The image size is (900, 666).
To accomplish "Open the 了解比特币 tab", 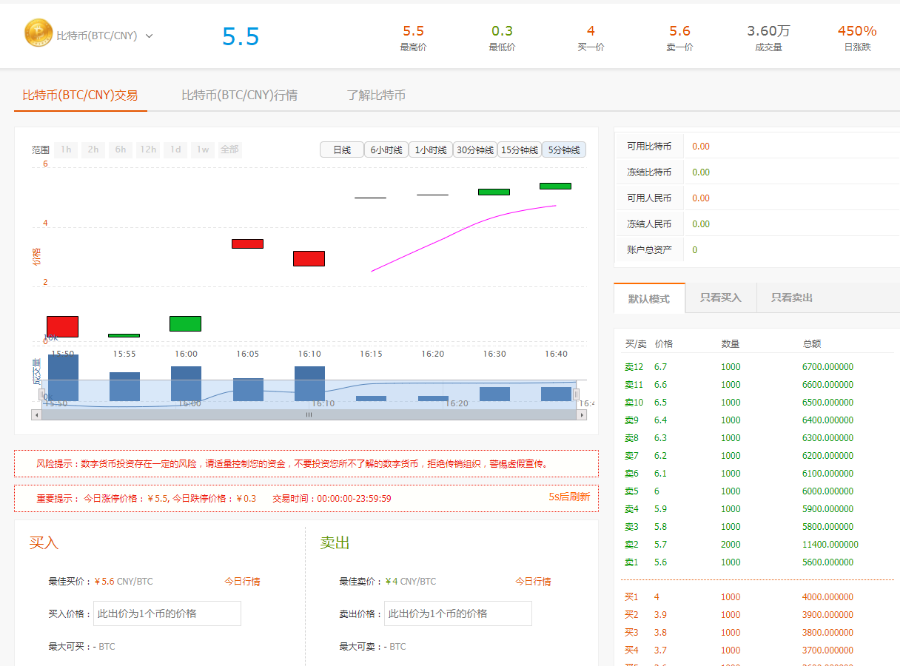I will (376, 96).
